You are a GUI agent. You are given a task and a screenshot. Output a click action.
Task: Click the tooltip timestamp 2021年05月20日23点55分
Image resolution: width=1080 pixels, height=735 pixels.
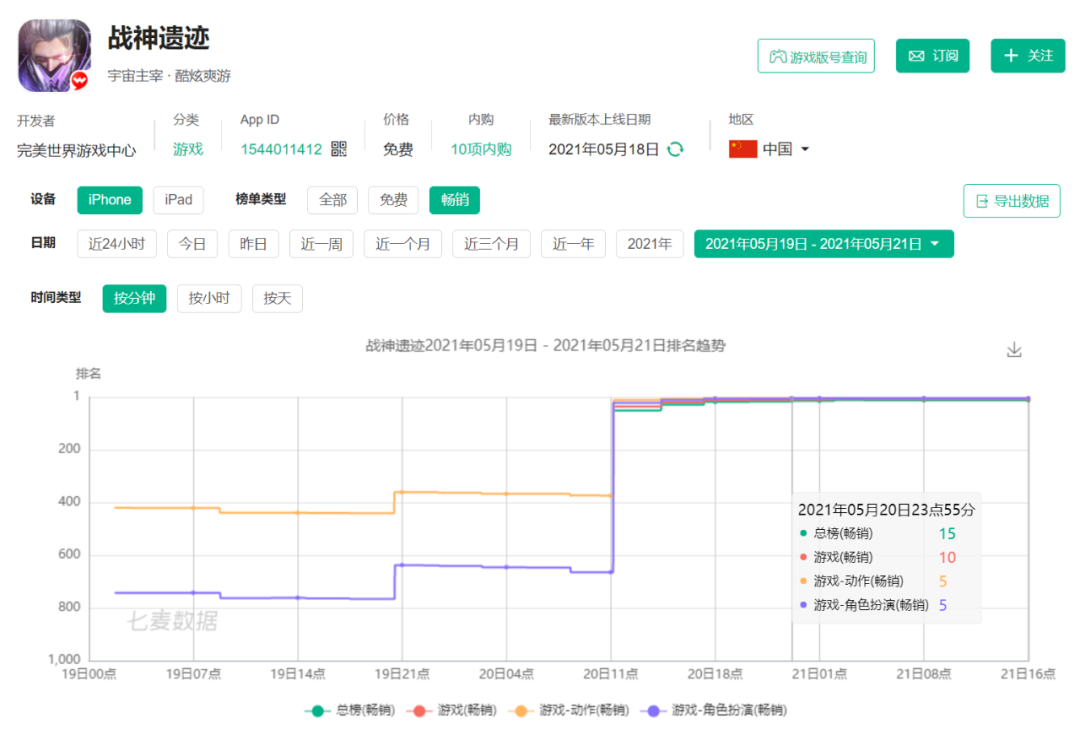886,510
